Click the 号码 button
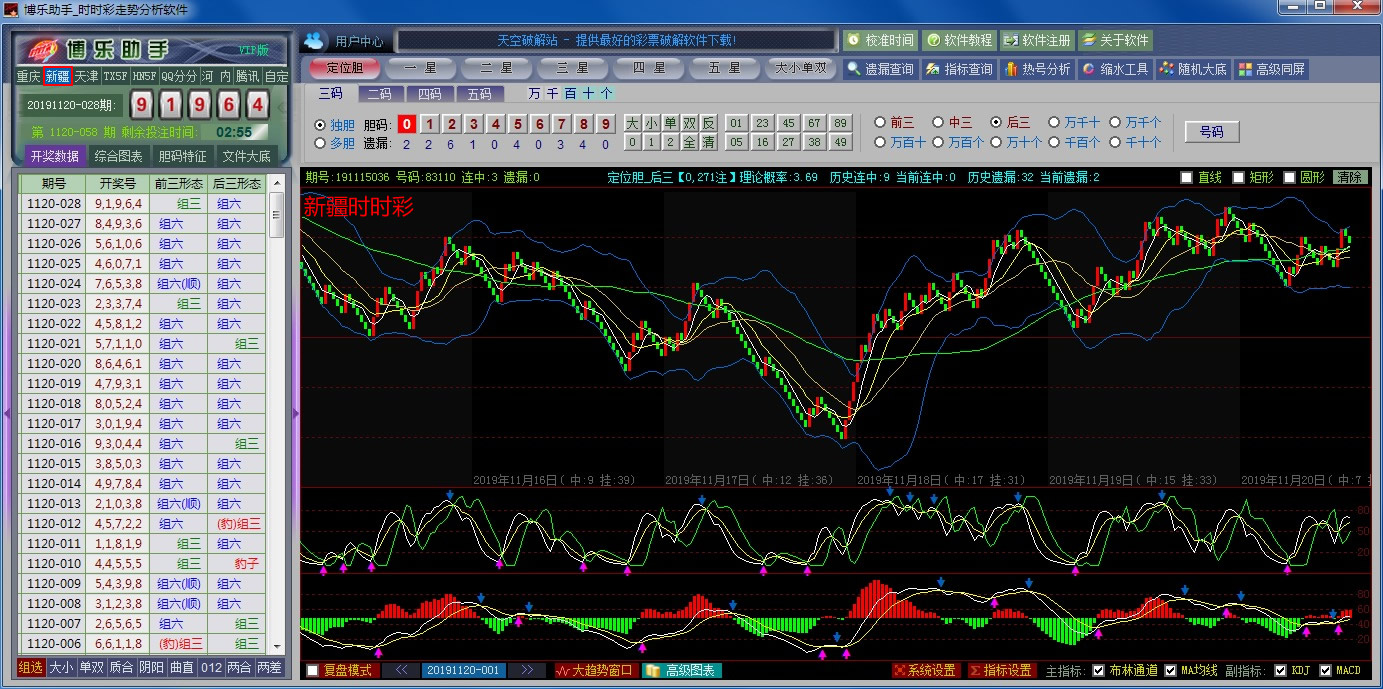This screenshot has height=689, width=1383. point(1211,132)
